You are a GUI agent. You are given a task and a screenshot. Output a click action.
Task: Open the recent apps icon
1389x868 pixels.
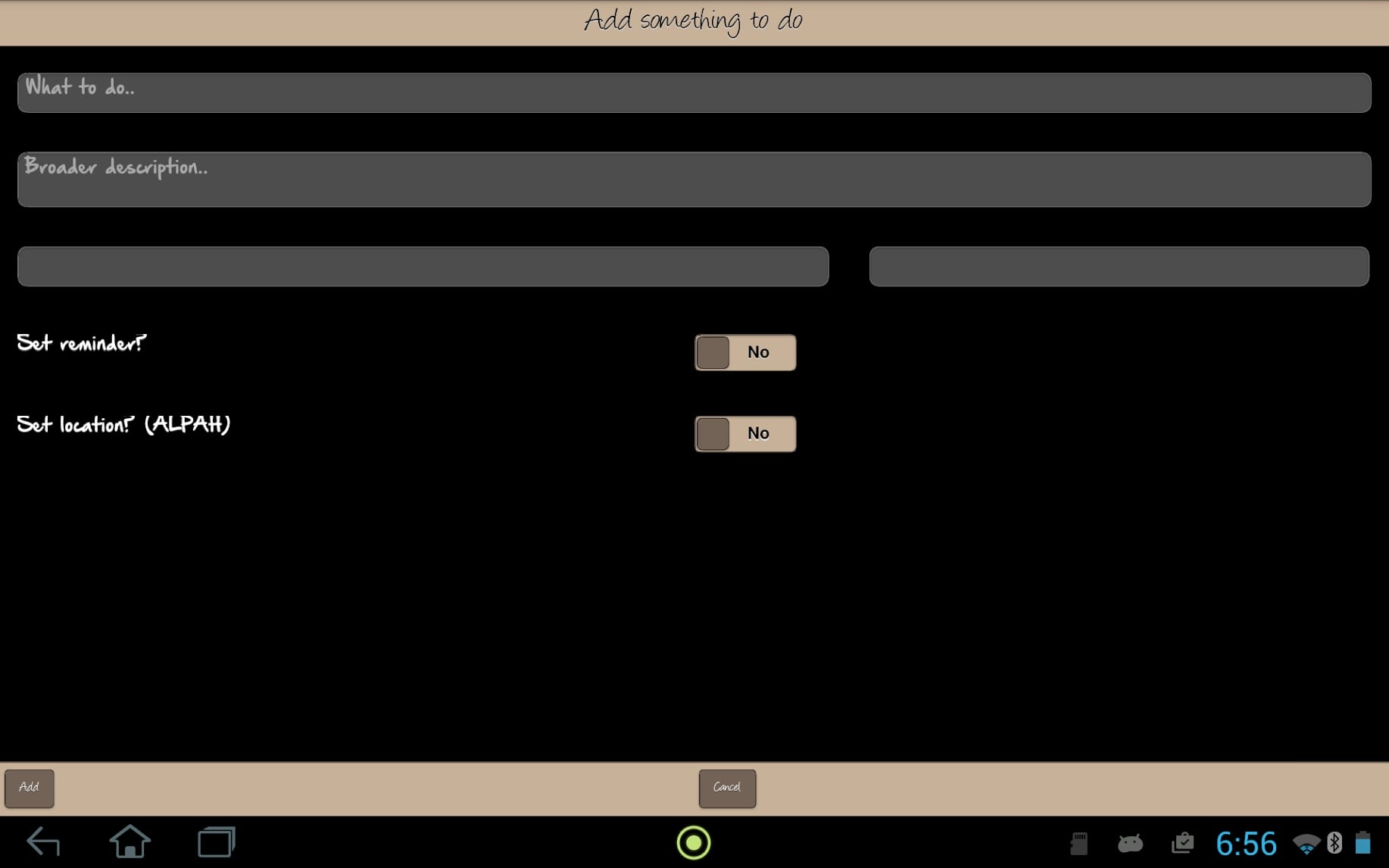click(x=217, y=841)
